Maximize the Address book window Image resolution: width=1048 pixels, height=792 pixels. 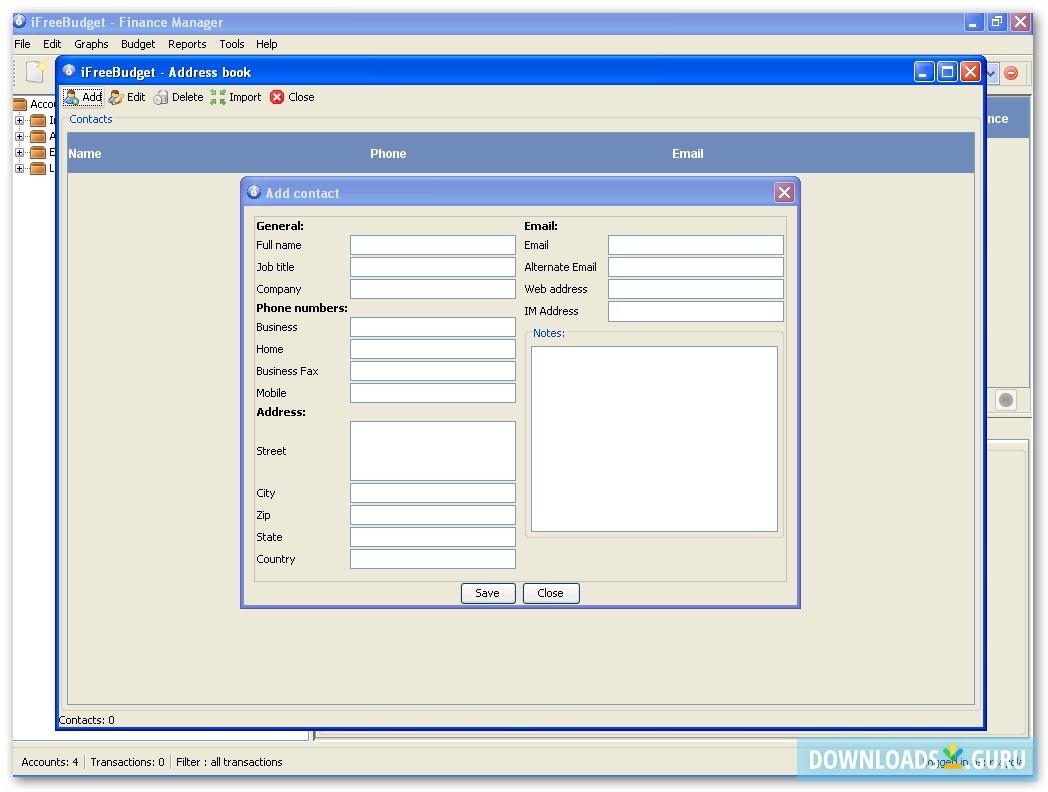point(947,72)
